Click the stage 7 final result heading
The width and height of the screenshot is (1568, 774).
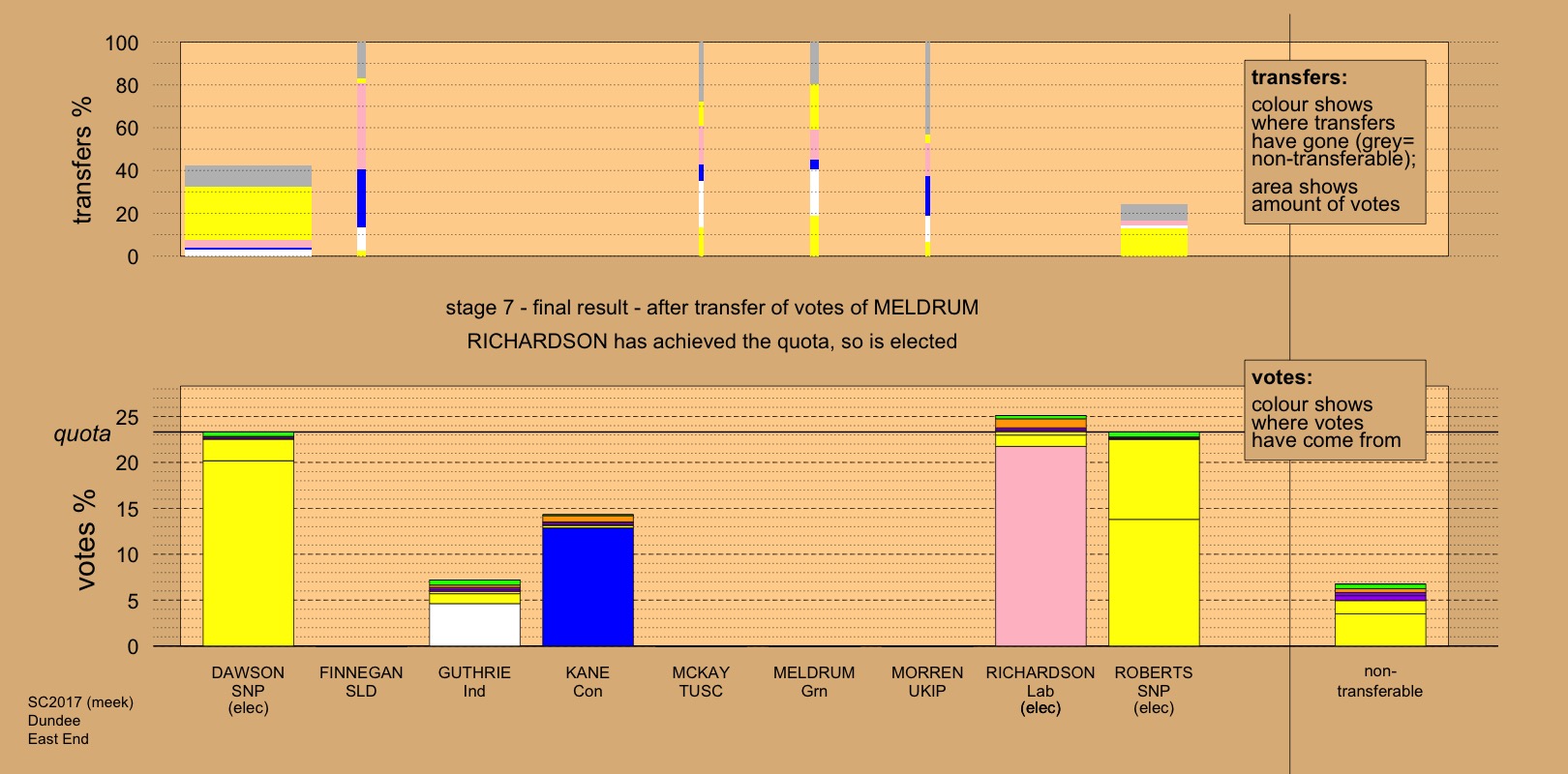711,308
